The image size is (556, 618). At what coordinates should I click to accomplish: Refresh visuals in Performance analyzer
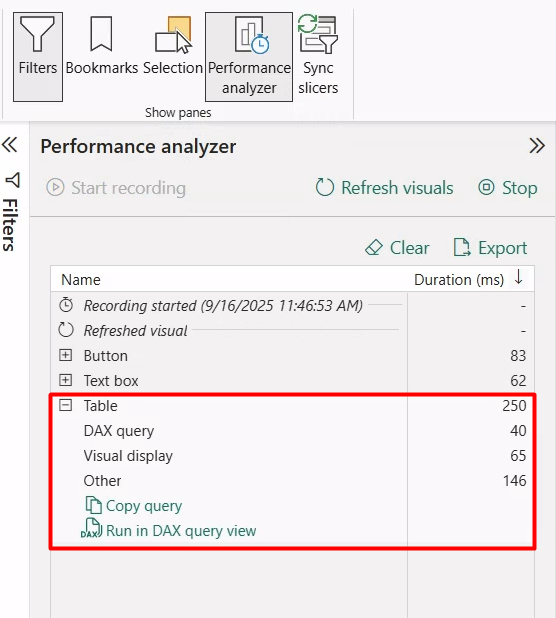(x=384, y=188)
